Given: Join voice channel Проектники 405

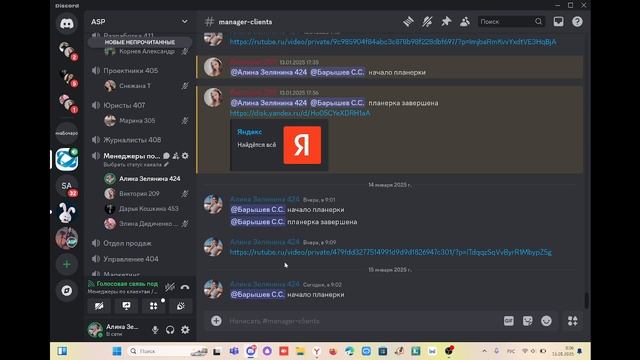Looking at the screenshot, I should (x=131, y=71).
